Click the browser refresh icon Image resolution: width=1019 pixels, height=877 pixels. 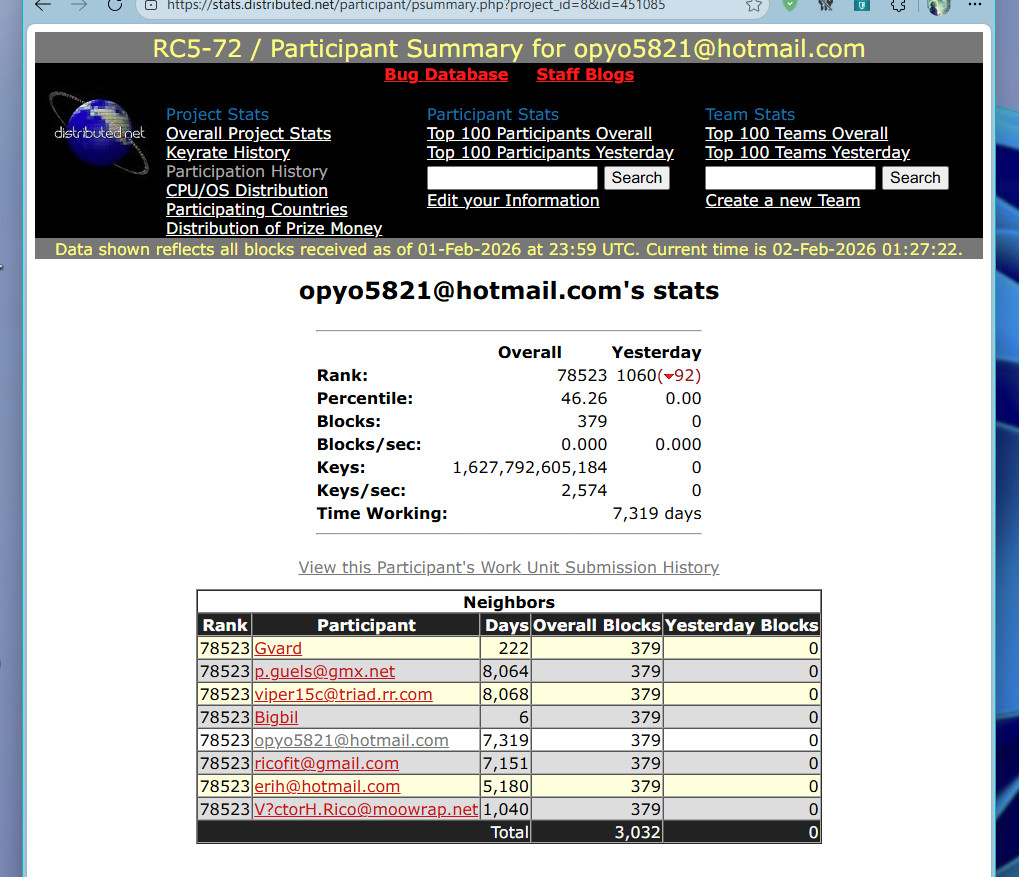point(115,5)
